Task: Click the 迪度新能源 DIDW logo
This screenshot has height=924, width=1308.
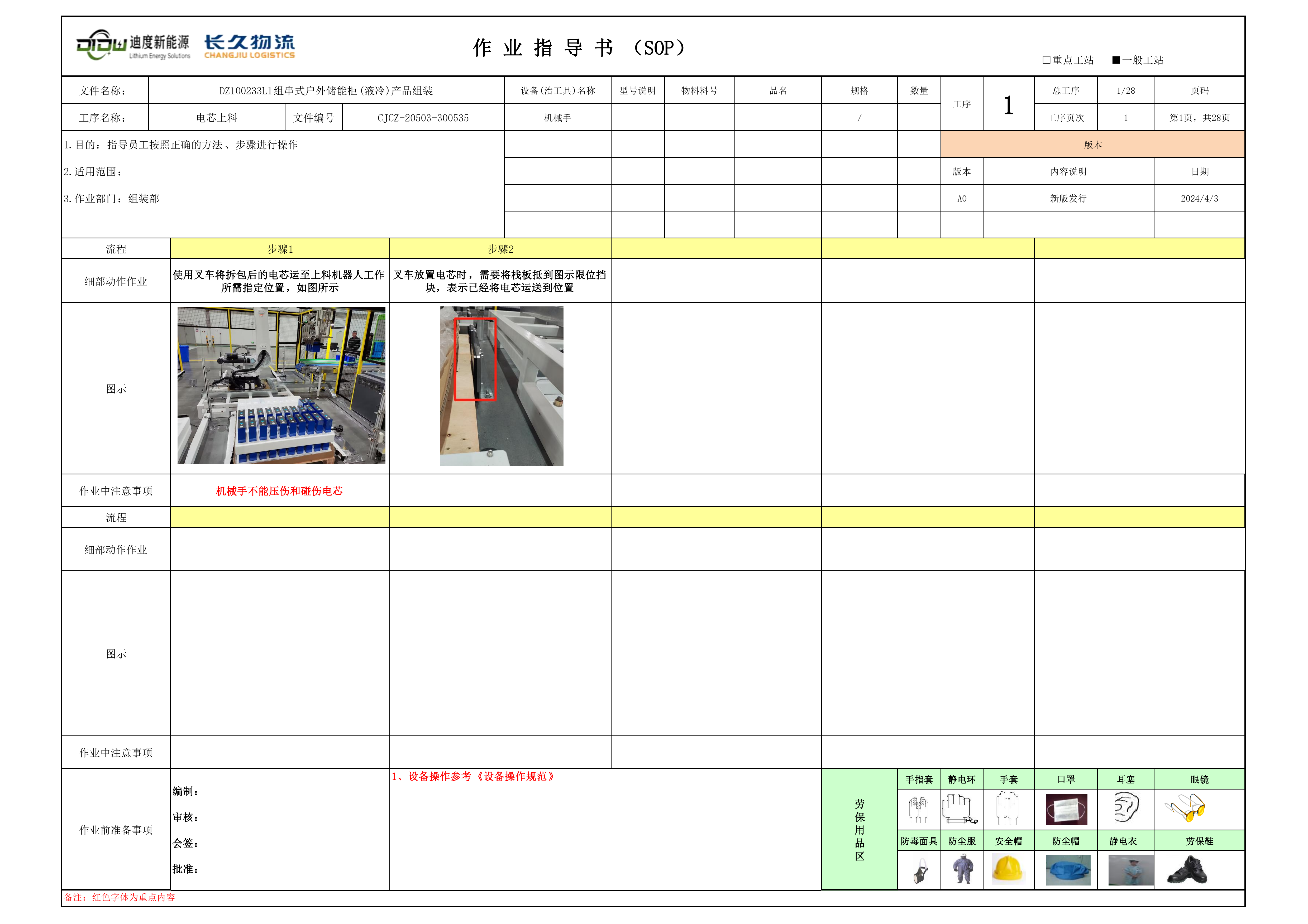Action: (x=133, y=45)
